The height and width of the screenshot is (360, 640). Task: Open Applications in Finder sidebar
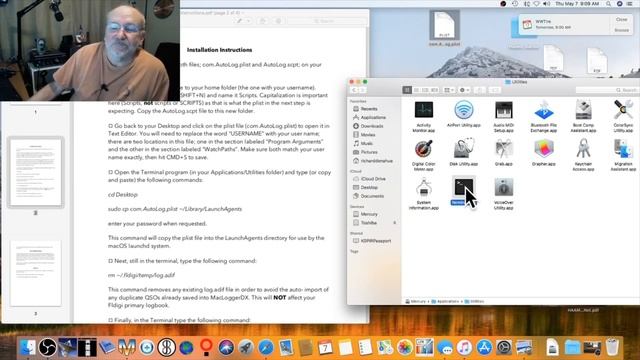tap(373, 118)
